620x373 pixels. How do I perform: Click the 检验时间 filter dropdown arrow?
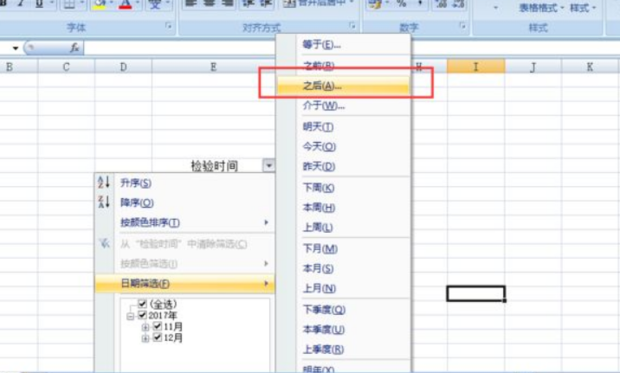pyautogui.click(x=268, y=165)
